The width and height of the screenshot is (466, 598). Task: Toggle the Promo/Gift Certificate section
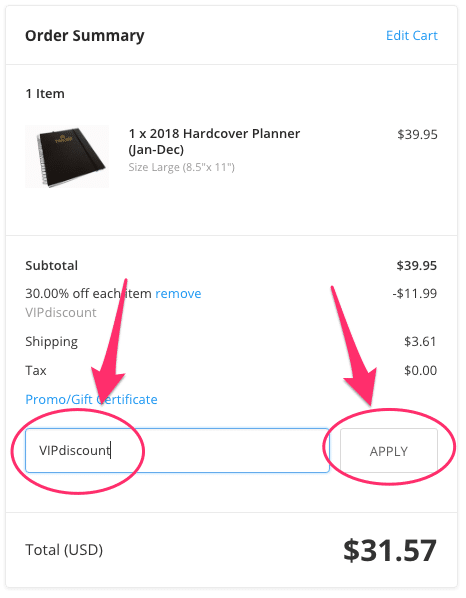point(91,399)
